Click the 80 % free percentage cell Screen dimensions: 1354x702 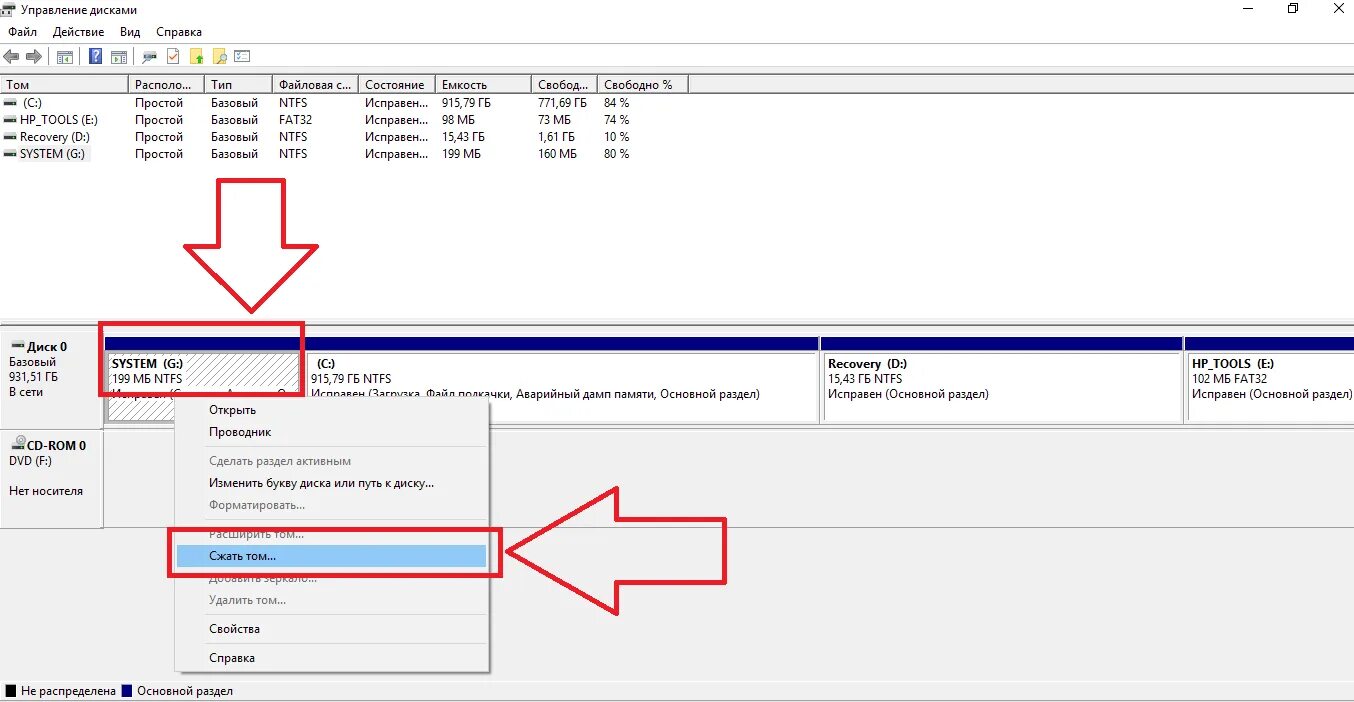point(617,154)
